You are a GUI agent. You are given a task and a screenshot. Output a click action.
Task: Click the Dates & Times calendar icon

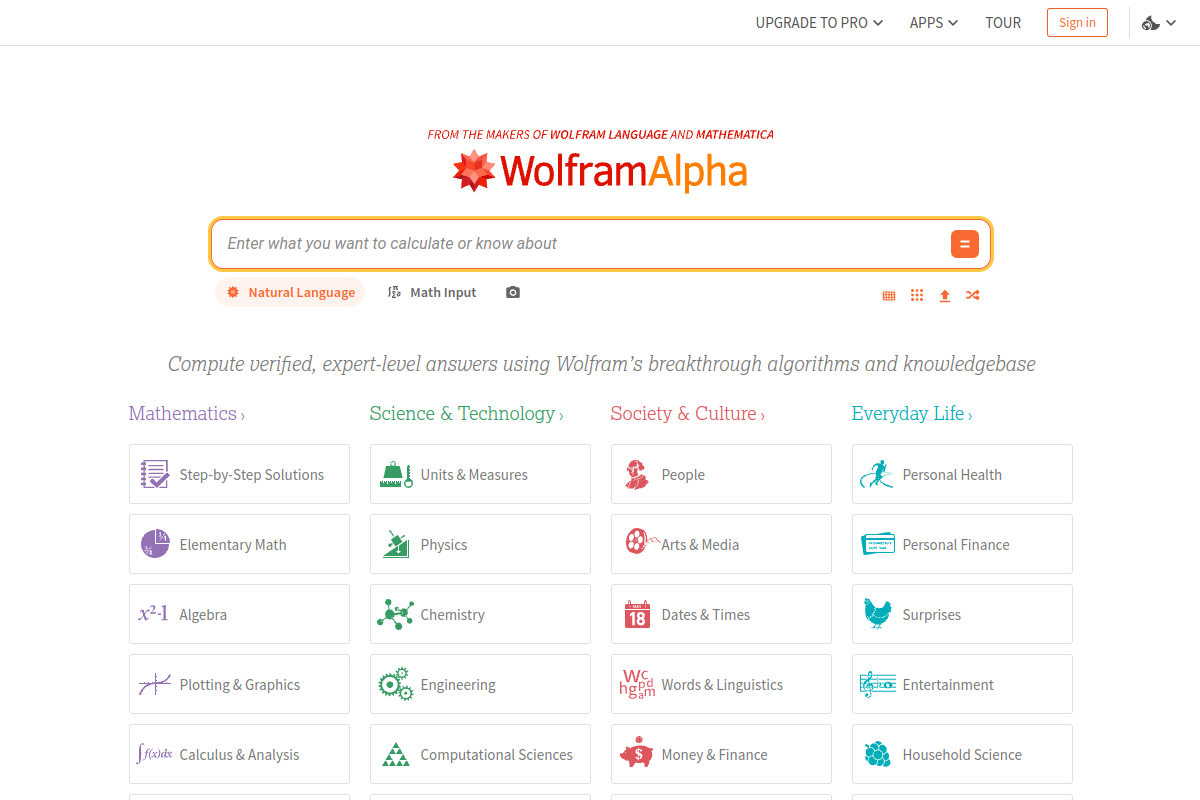(x=637, y=614)
